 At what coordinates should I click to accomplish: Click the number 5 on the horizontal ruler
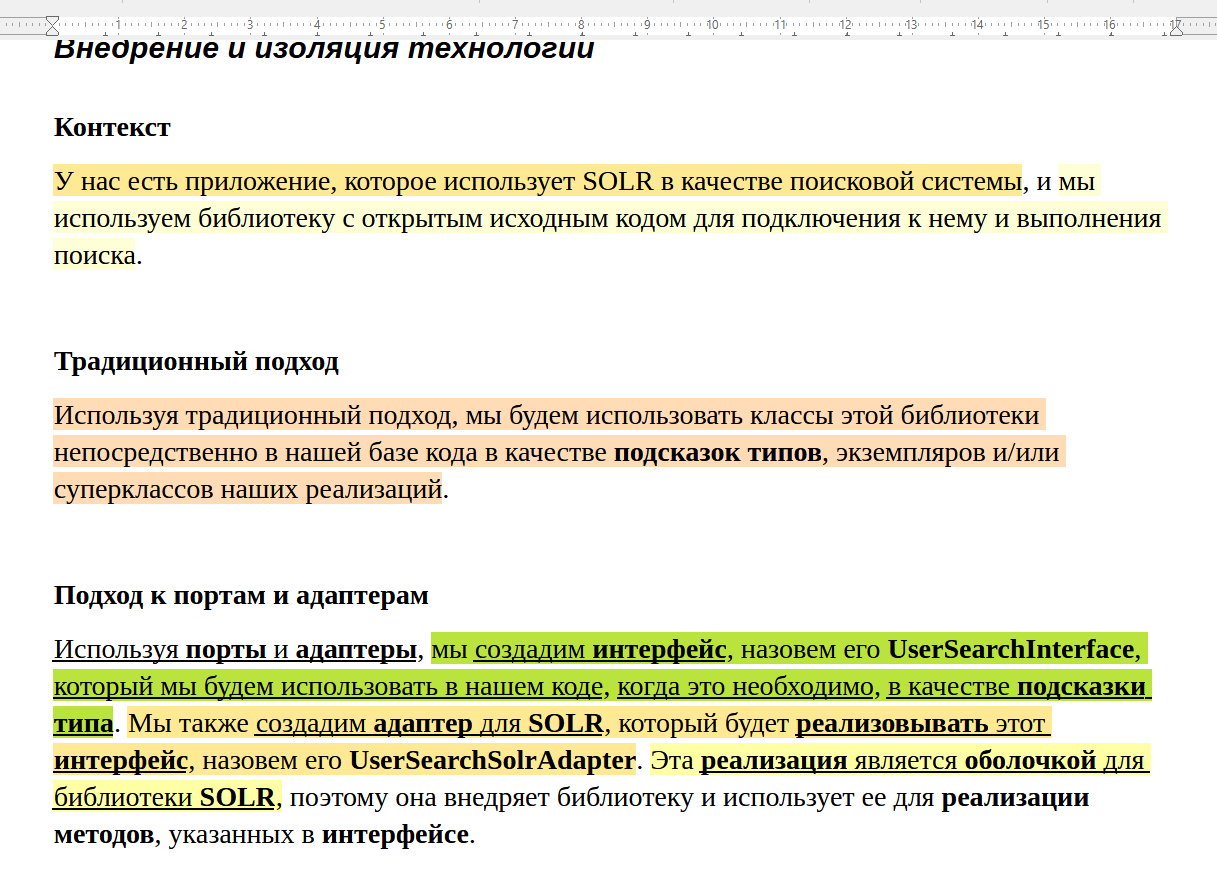382,24
